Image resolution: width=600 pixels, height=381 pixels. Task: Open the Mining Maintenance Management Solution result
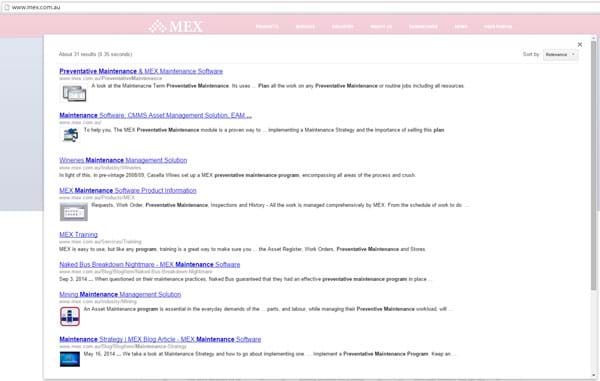click(120, 294)
